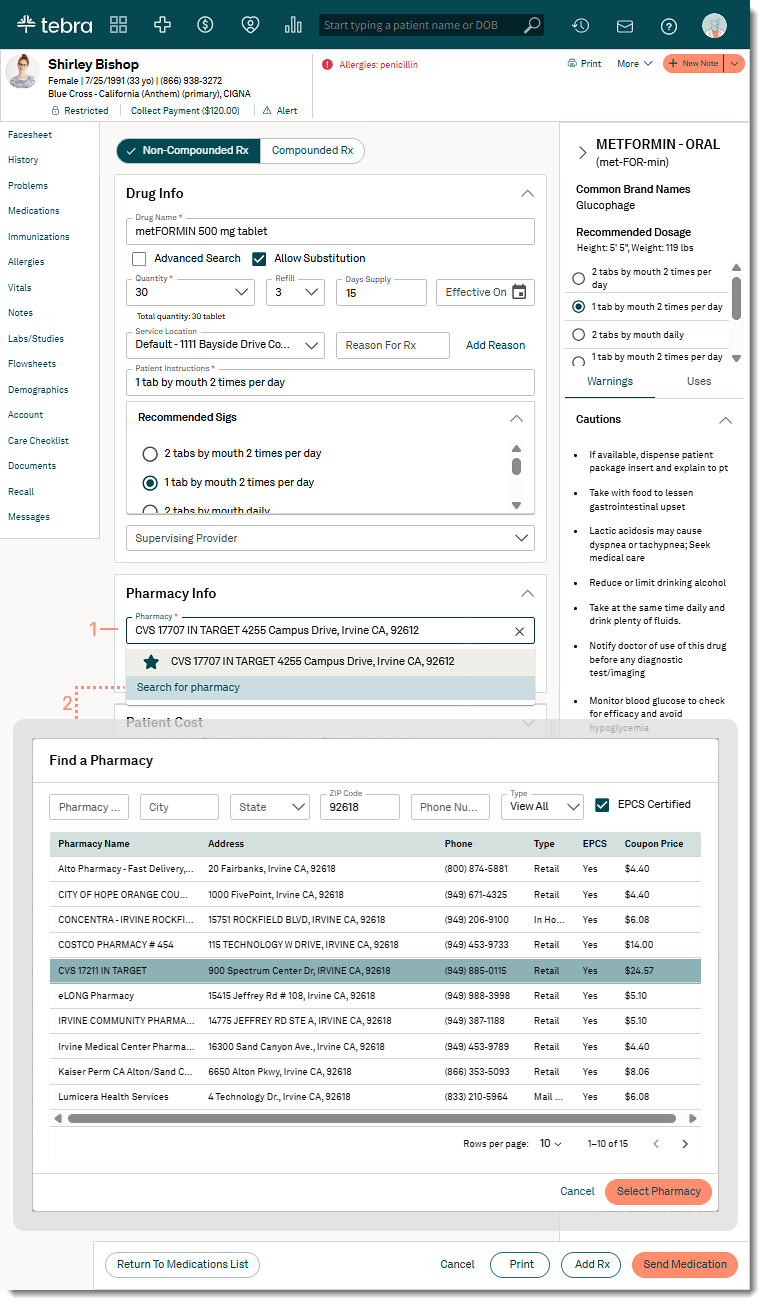
Task: Open Messages in the sidebar
Action: tap(29, 517)
